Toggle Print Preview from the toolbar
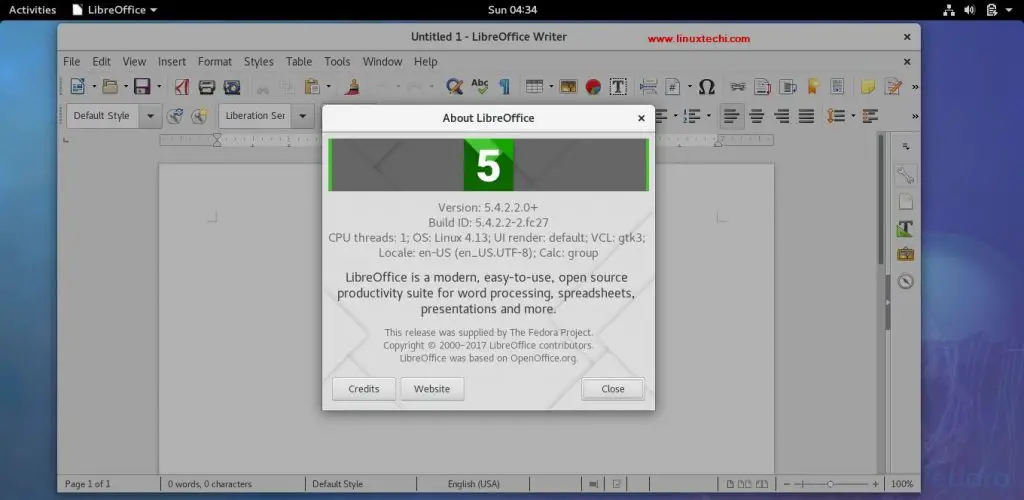1024x500 pixels. [232, 86]
